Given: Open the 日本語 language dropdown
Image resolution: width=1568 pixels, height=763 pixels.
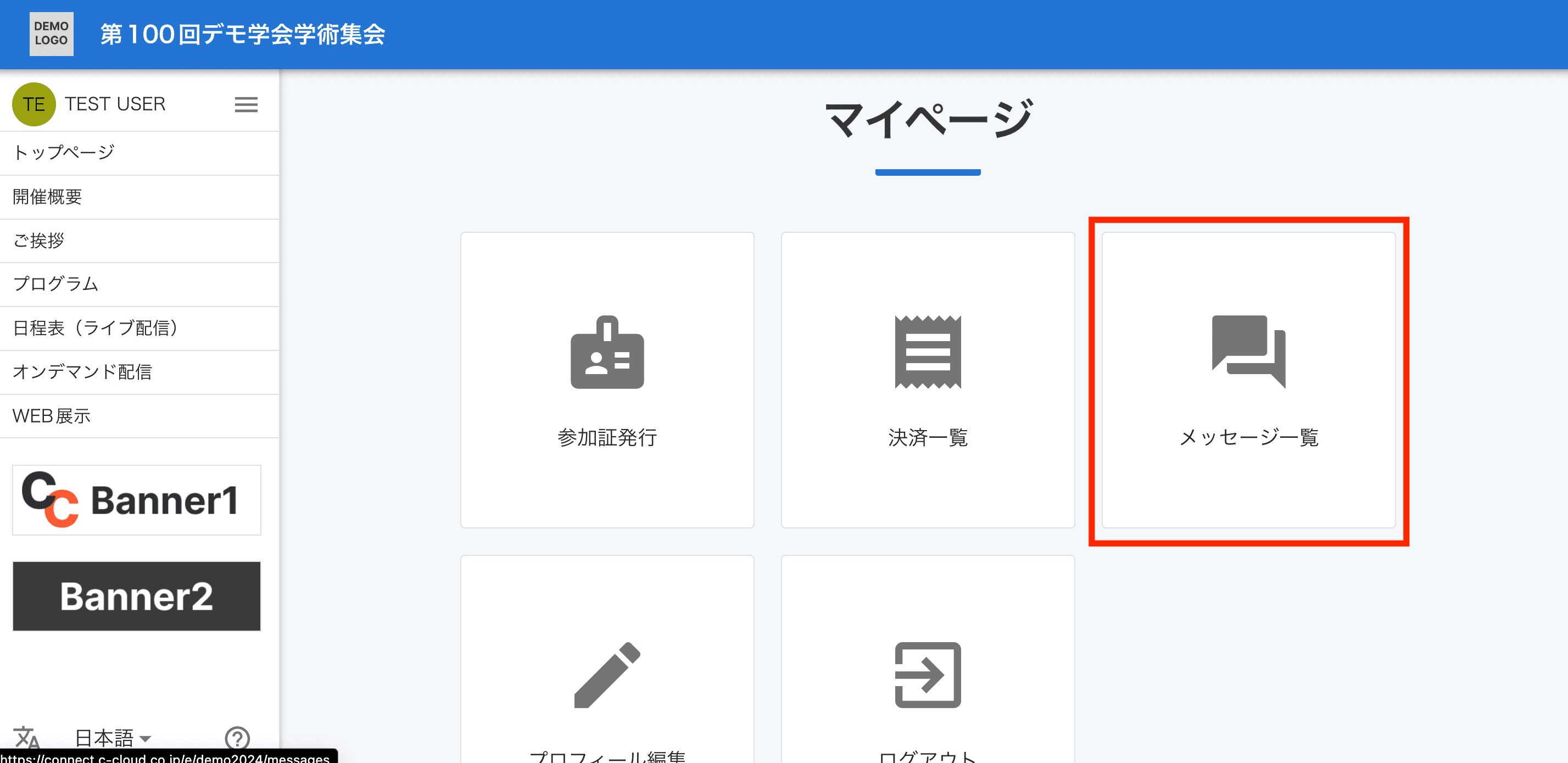Looking at the screenshot, I should [113, 739].
